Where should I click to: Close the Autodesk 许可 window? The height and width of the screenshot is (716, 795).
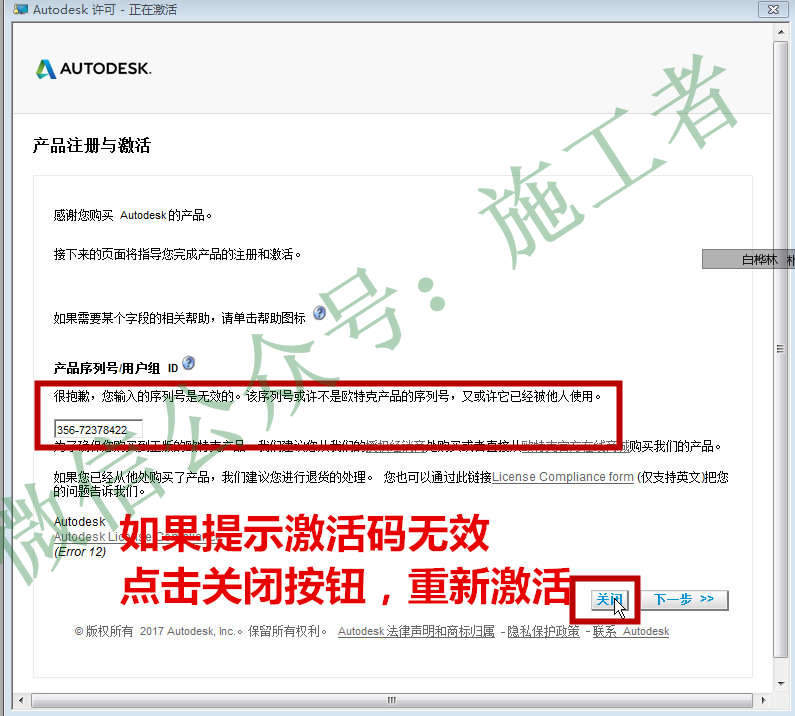[x=773, y=9]
